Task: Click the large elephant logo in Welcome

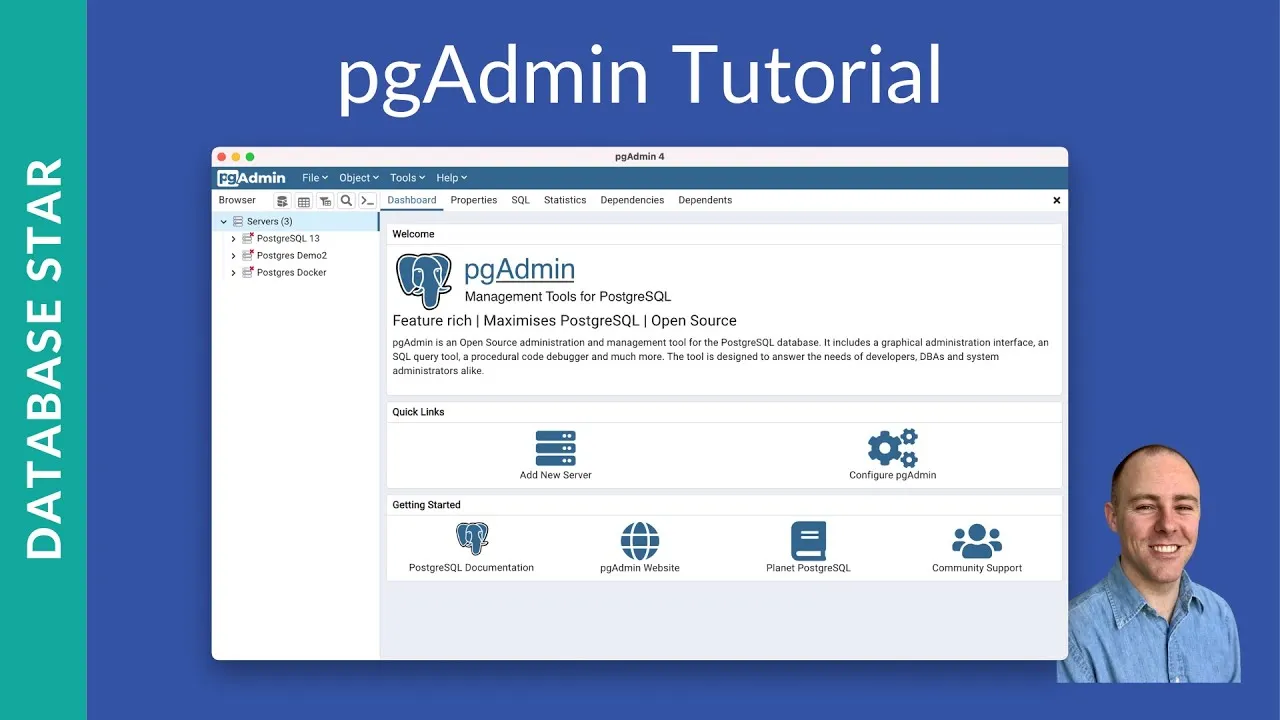Action: (x=424, y=281)
